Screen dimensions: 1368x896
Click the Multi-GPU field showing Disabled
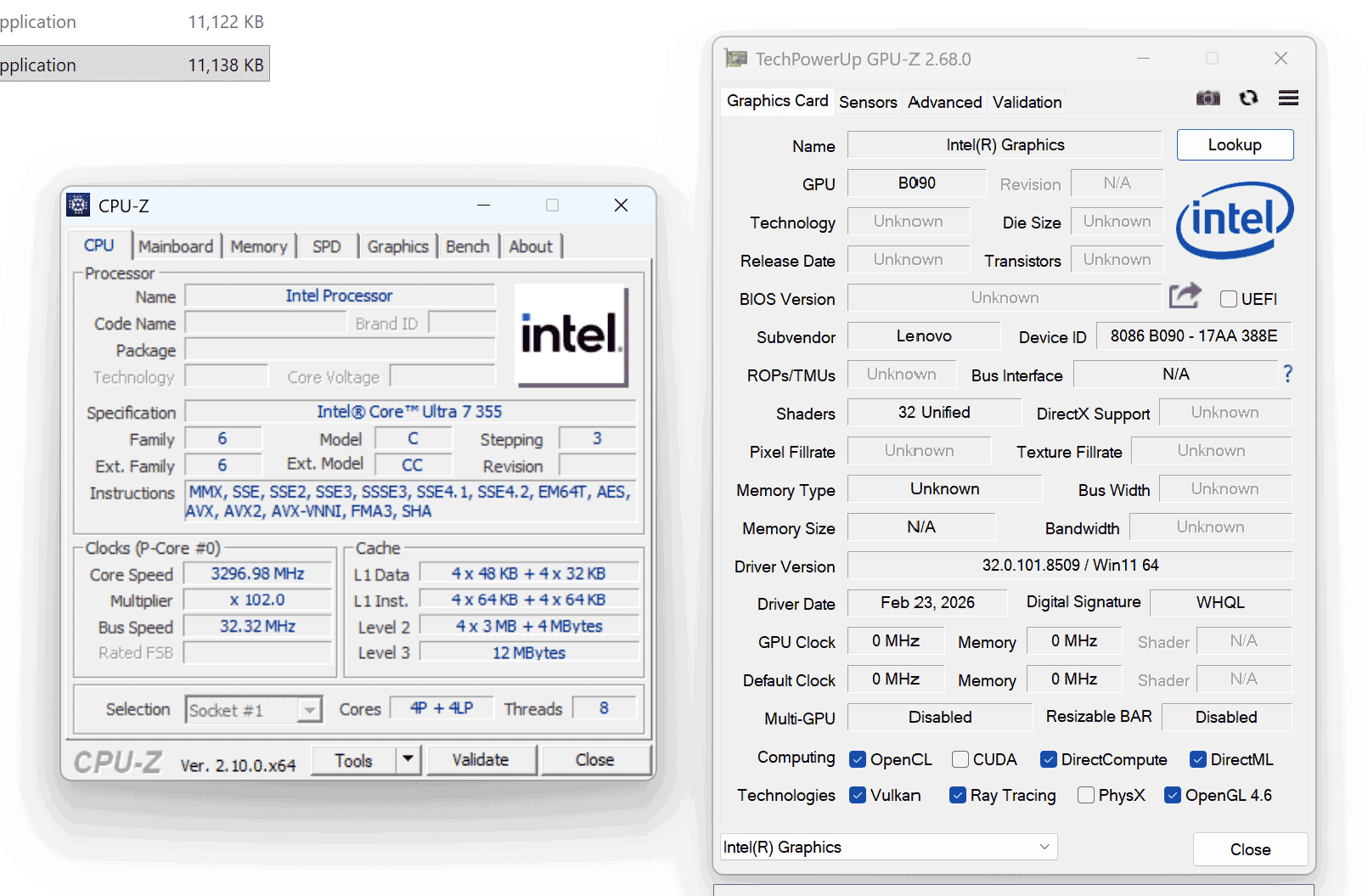tap(940, 717)
